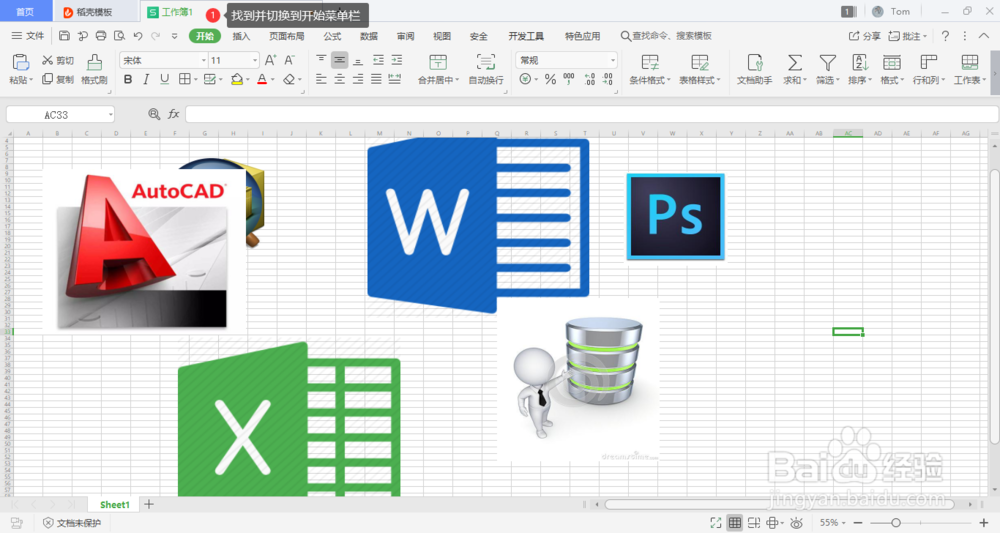Open 文档助手 document assistant

(x=754, y=69)
